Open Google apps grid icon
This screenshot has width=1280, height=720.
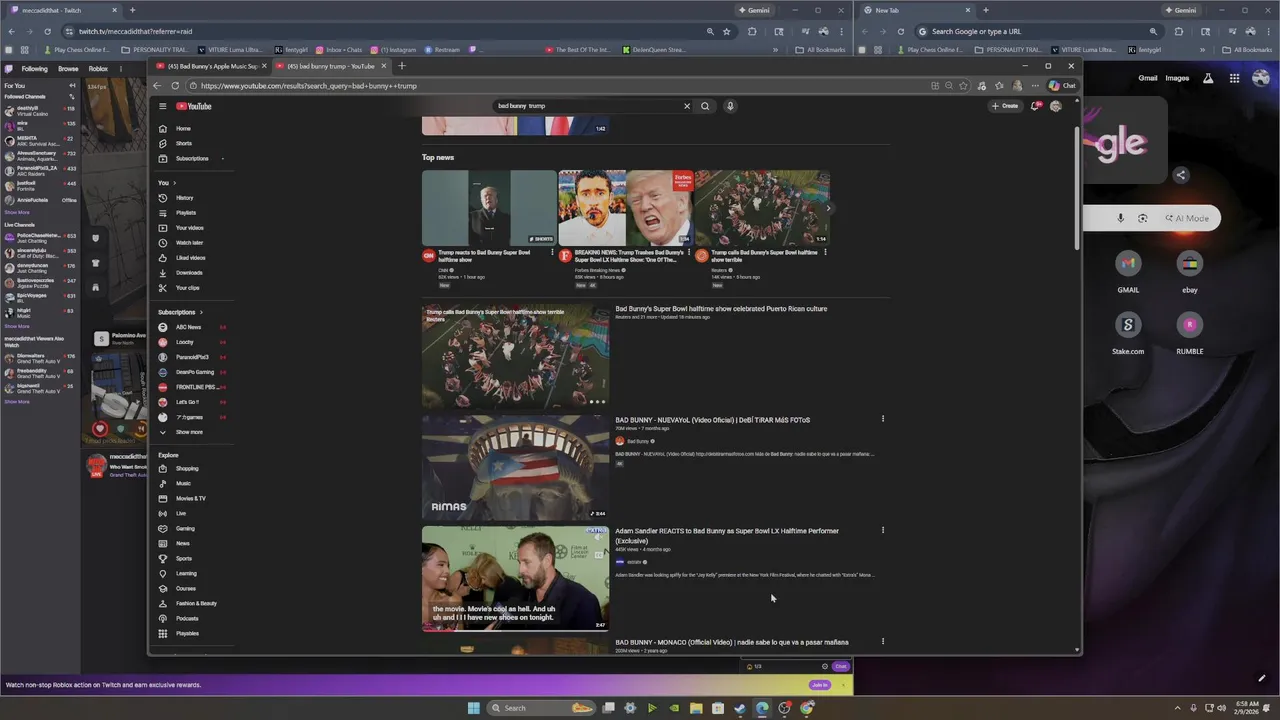click(1235, 78)
